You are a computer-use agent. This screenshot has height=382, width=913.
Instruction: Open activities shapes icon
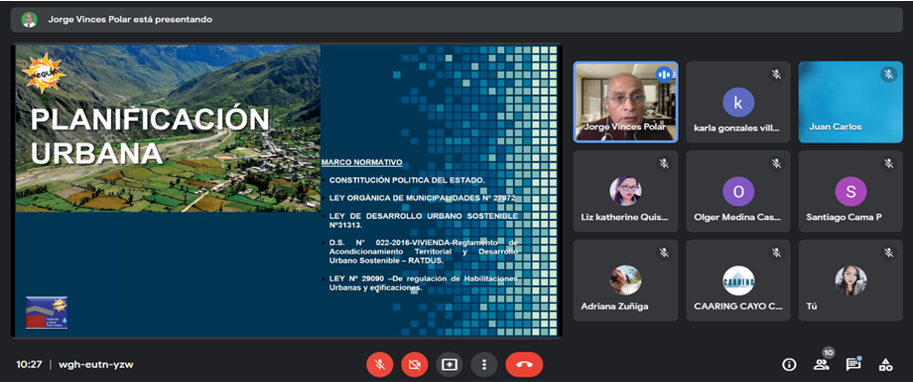point(885,365)
